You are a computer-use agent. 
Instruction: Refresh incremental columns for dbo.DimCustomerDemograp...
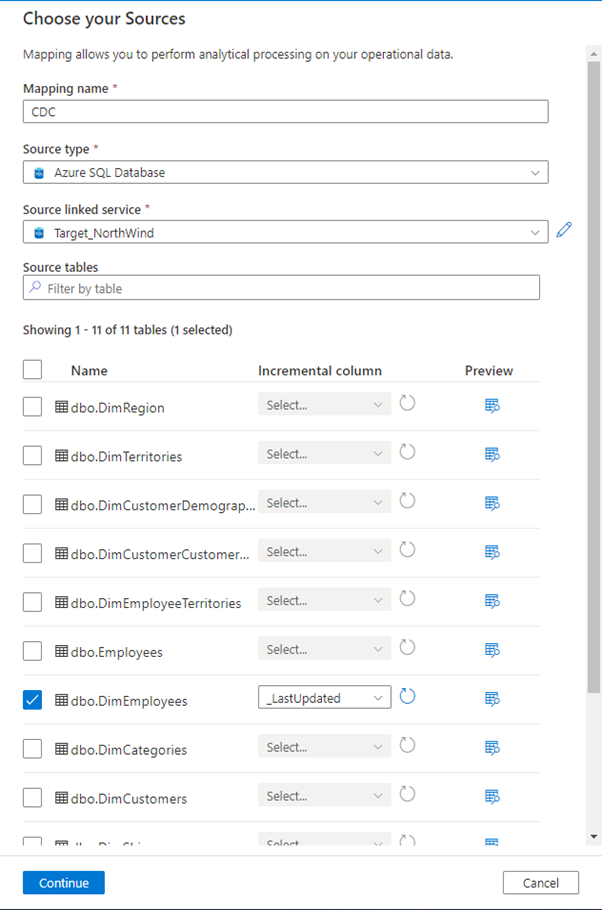point(408,500)
